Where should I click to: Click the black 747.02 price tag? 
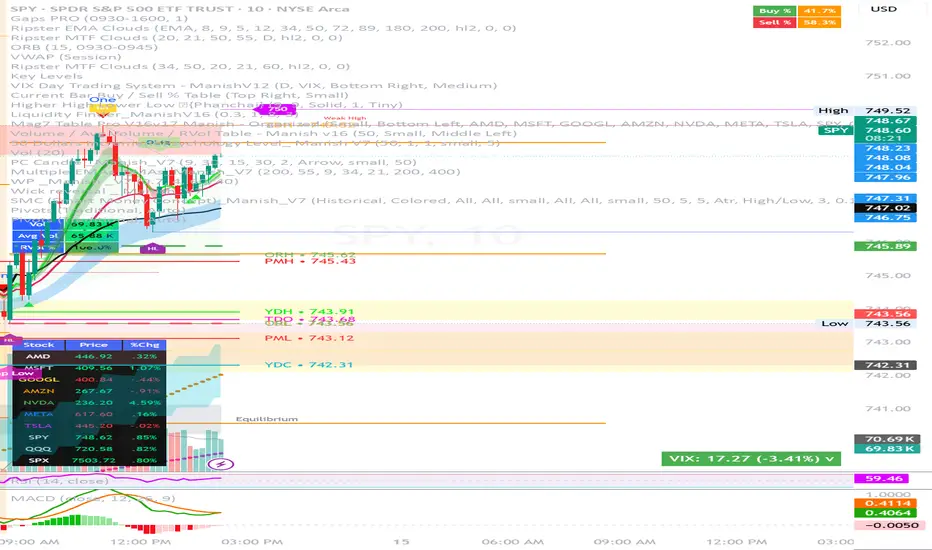pos(884,208)
